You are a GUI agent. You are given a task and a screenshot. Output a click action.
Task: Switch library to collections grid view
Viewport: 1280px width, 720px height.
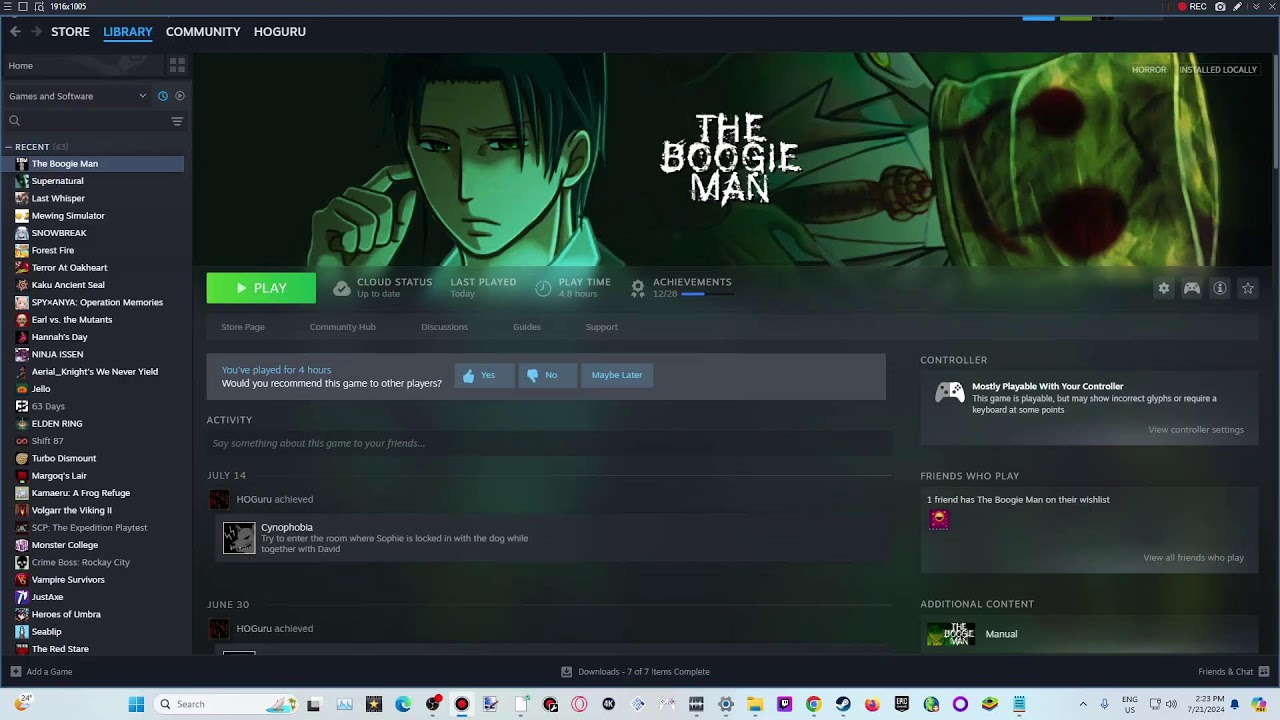tap(177, 65)
